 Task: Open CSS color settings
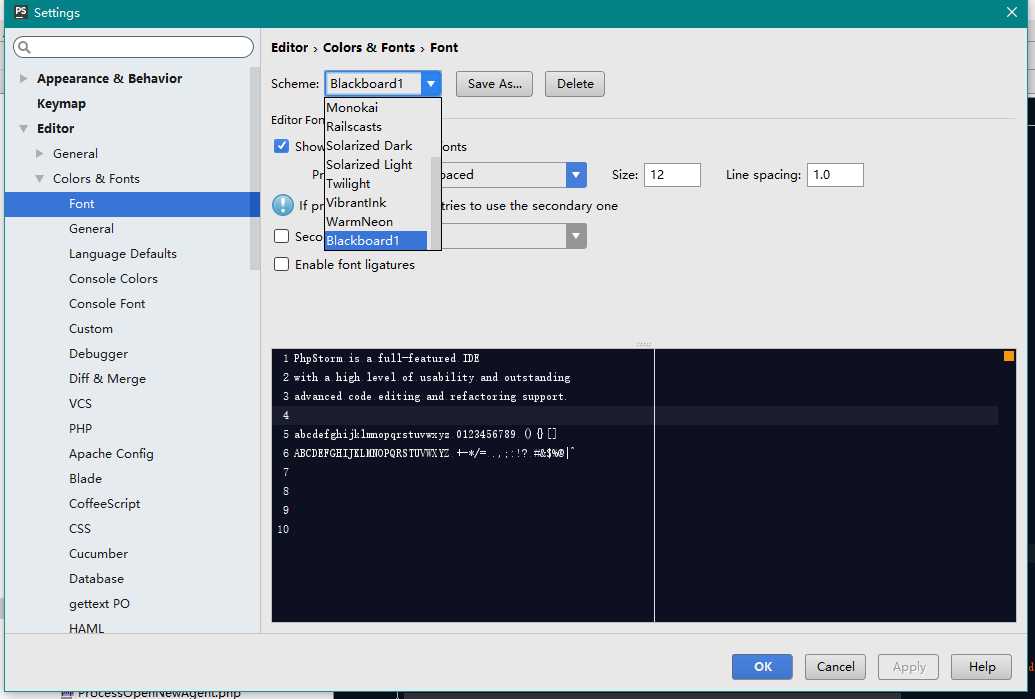[79, 529]
